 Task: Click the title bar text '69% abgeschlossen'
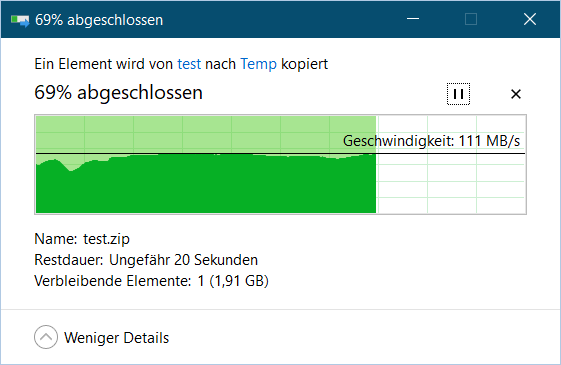click(99, 20)
